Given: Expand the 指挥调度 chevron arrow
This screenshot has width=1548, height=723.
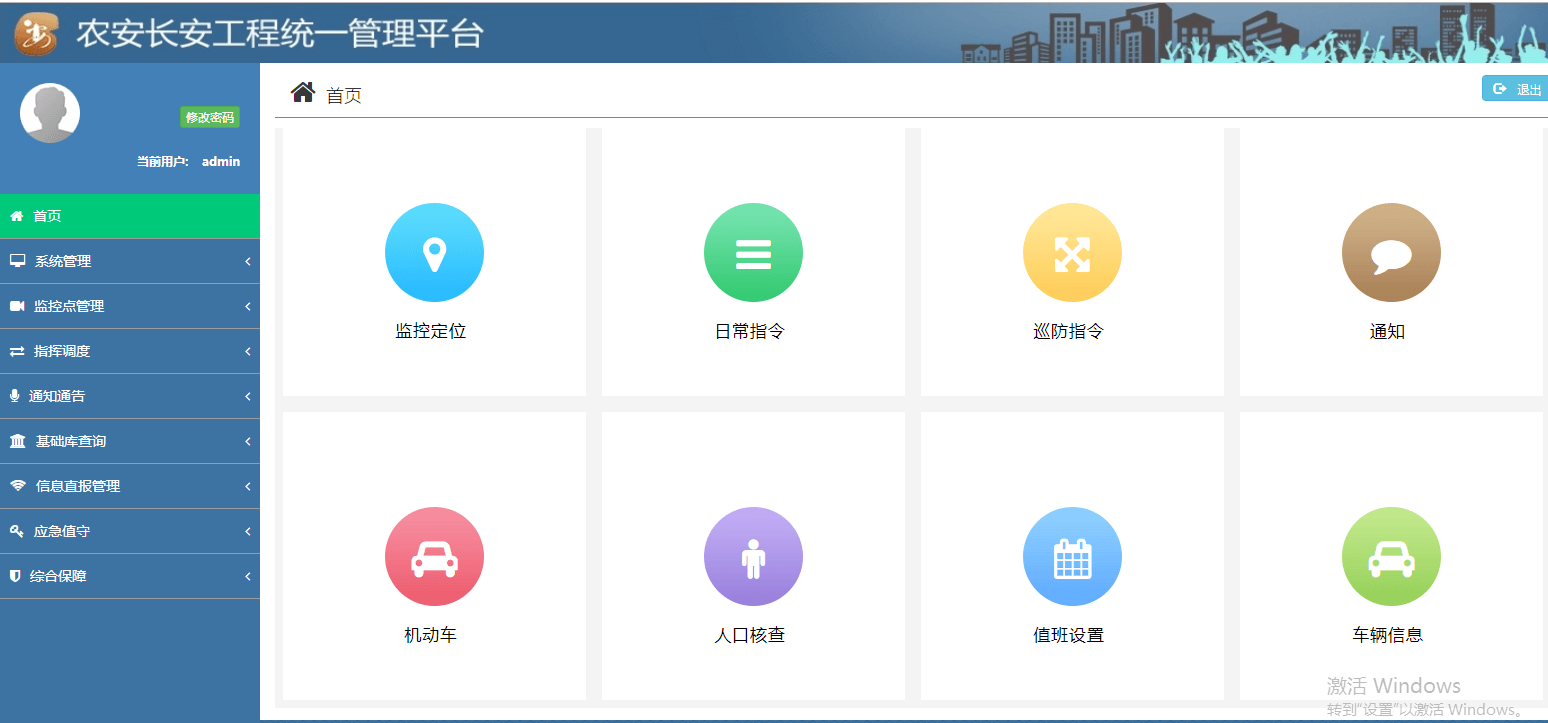Looking at the screenshot, I should click(247, 351).
